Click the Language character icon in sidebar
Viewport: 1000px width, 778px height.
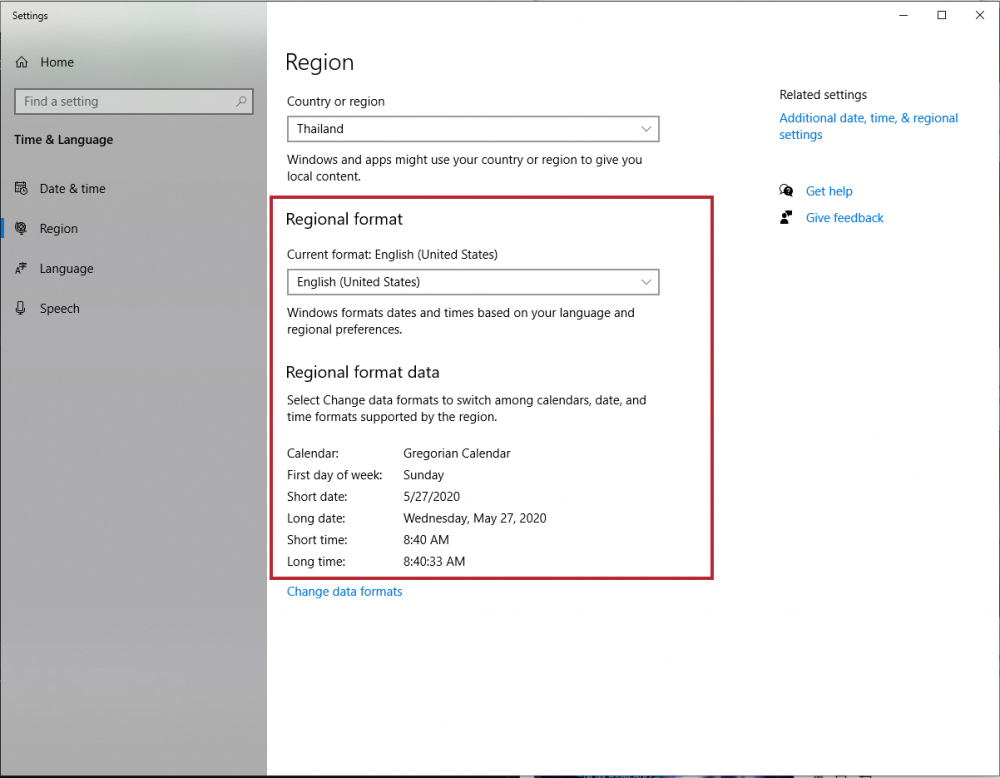[22, 268]
